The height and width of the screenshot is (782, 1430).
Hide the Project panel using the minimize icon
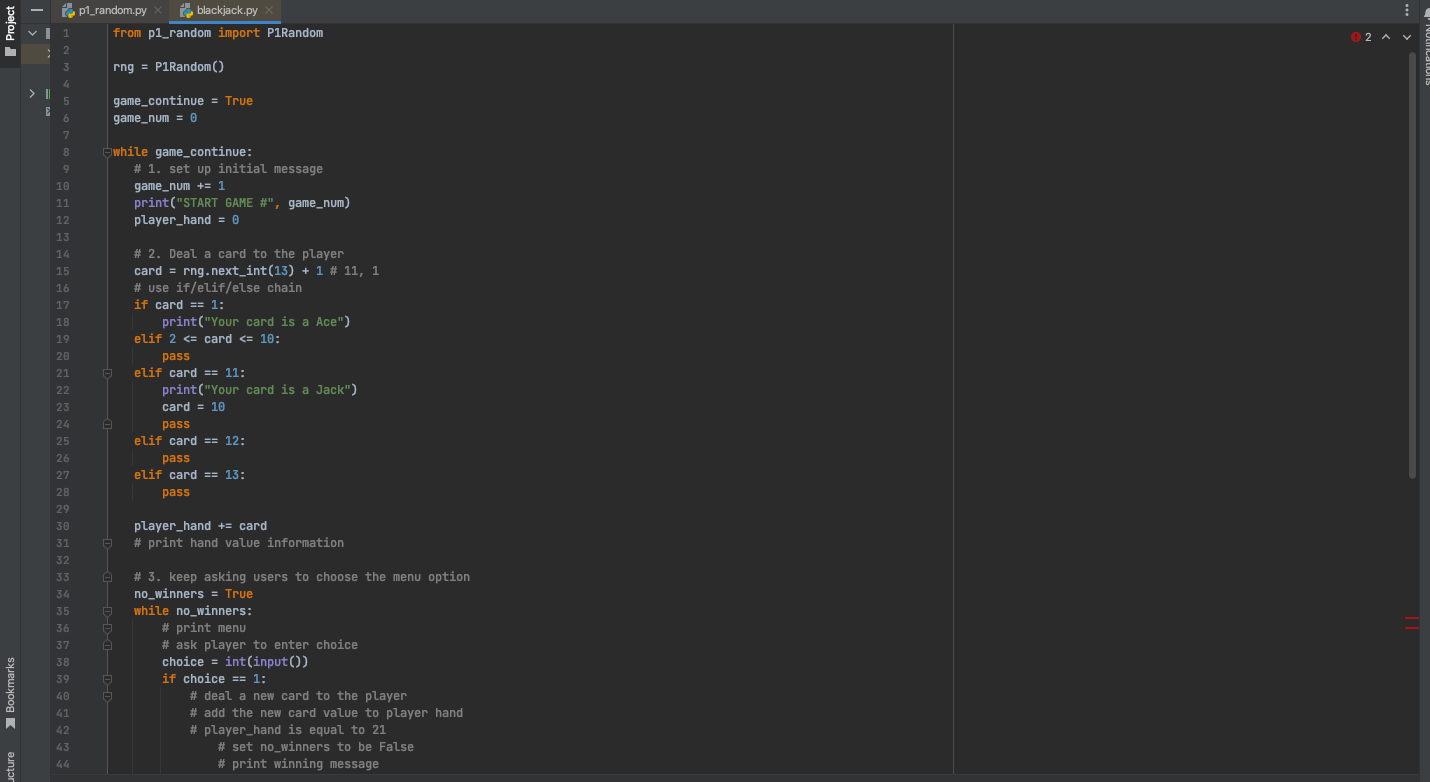click(37, 9)
